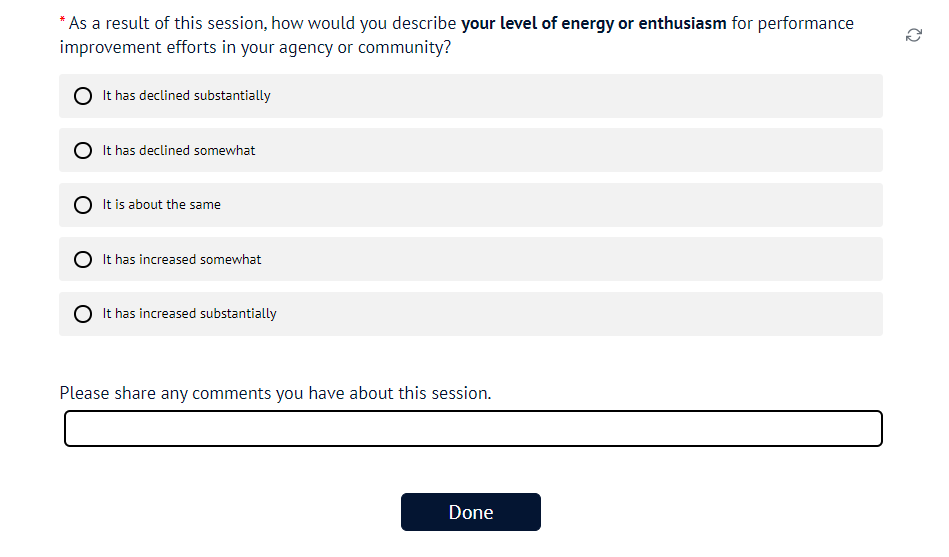Click the 'It has declined somewhat' label text

coord(179,150)
